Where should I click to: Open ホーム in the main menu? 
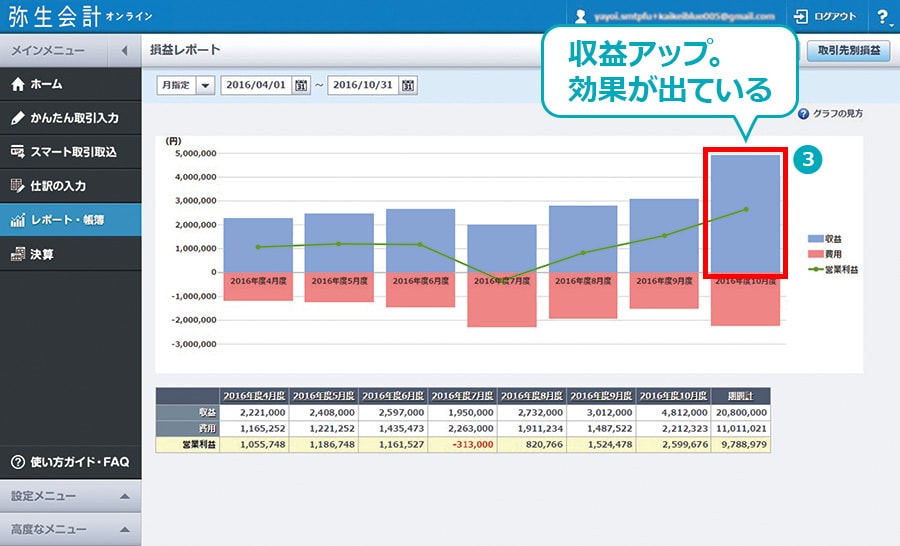point(71,84)
